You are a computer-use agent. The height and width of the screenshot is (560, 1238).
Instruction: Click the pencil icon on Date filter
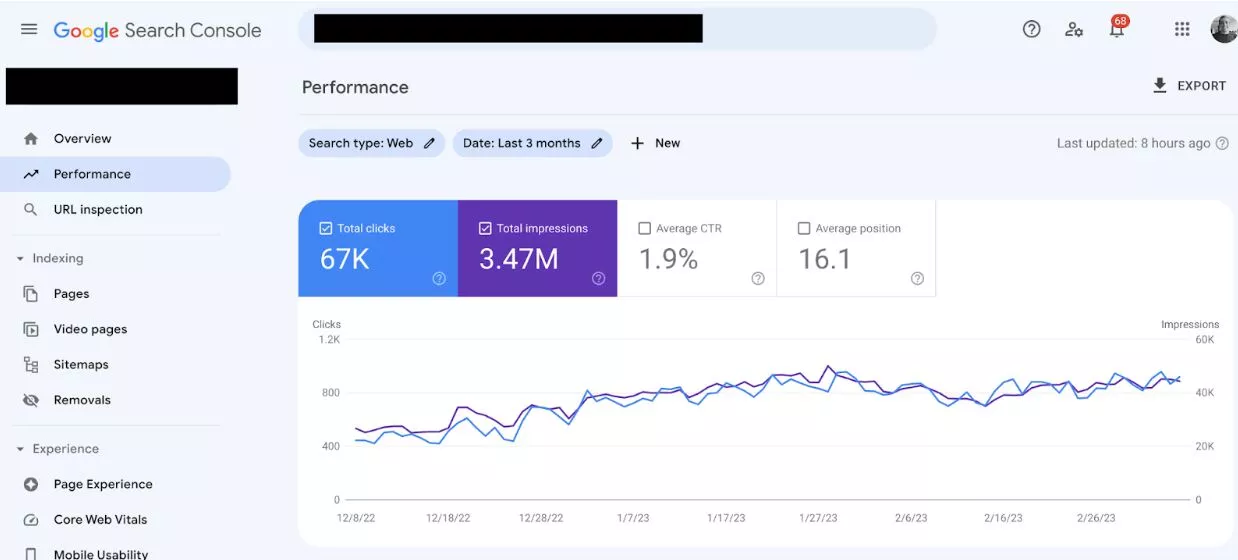[597, 143]
